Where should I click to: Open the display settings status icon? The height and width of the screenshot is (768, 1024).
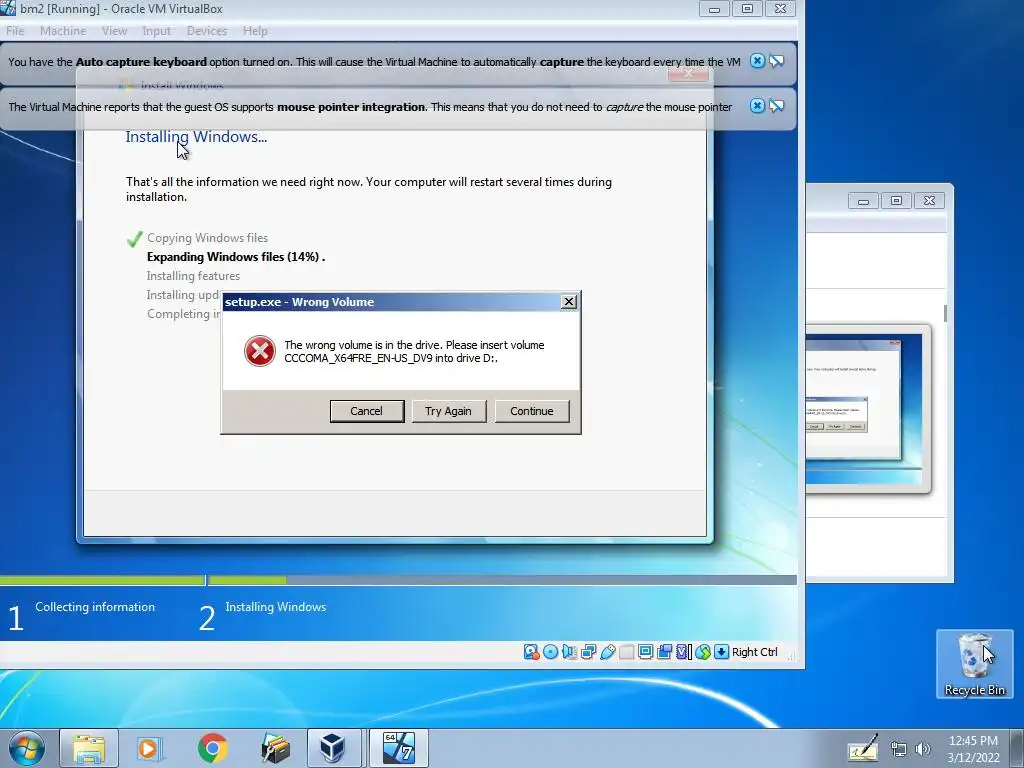click(645, 652)
